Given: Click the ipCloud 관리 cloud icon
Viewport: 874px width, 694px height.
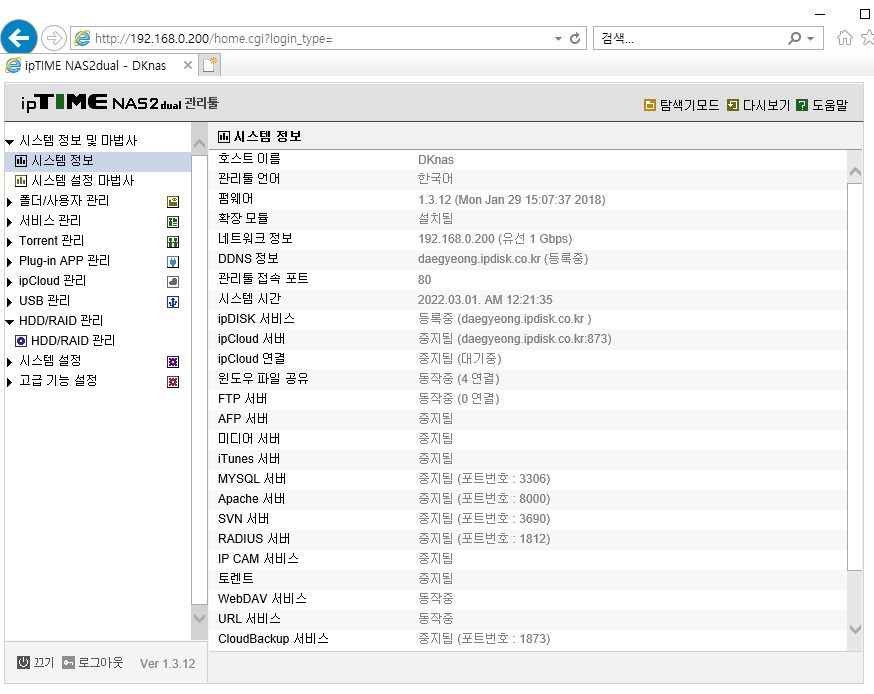Looking at the screenshot, I should point(173,282).
